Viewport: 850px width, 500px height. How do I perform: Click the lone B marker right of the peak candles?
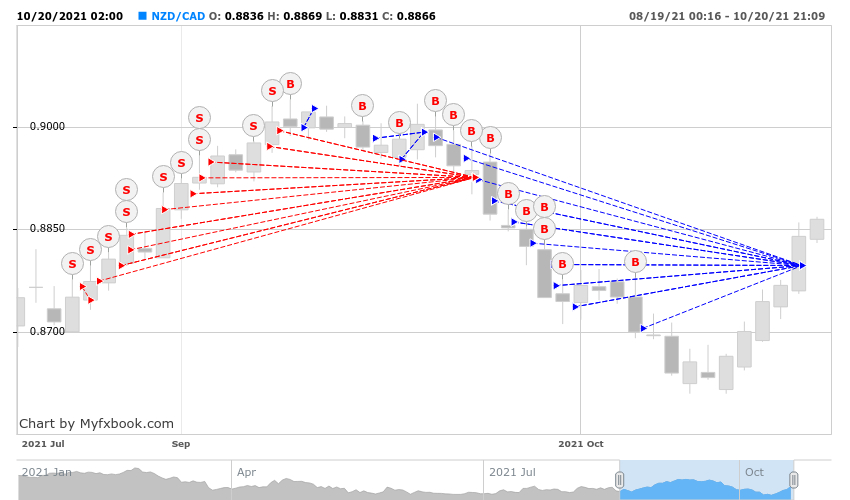(363, 106)
